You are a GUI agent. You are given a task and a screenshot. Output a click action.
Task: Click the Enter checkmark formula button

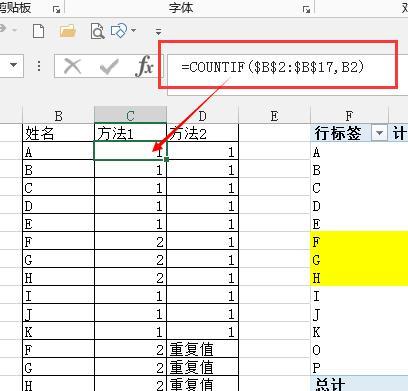point(109,66)
